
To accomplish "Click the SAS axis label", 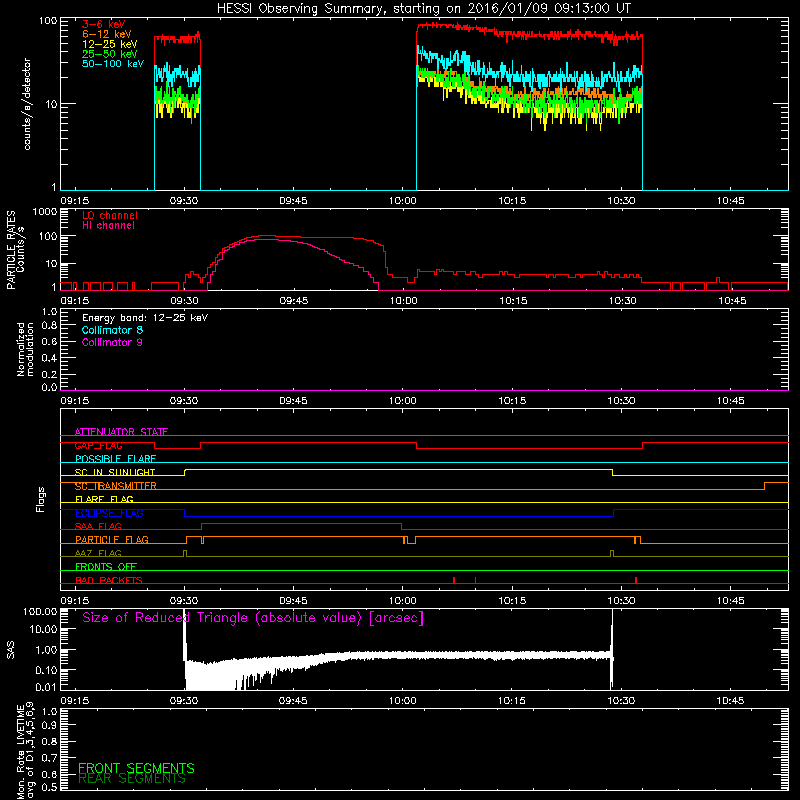I will (10, 651).
